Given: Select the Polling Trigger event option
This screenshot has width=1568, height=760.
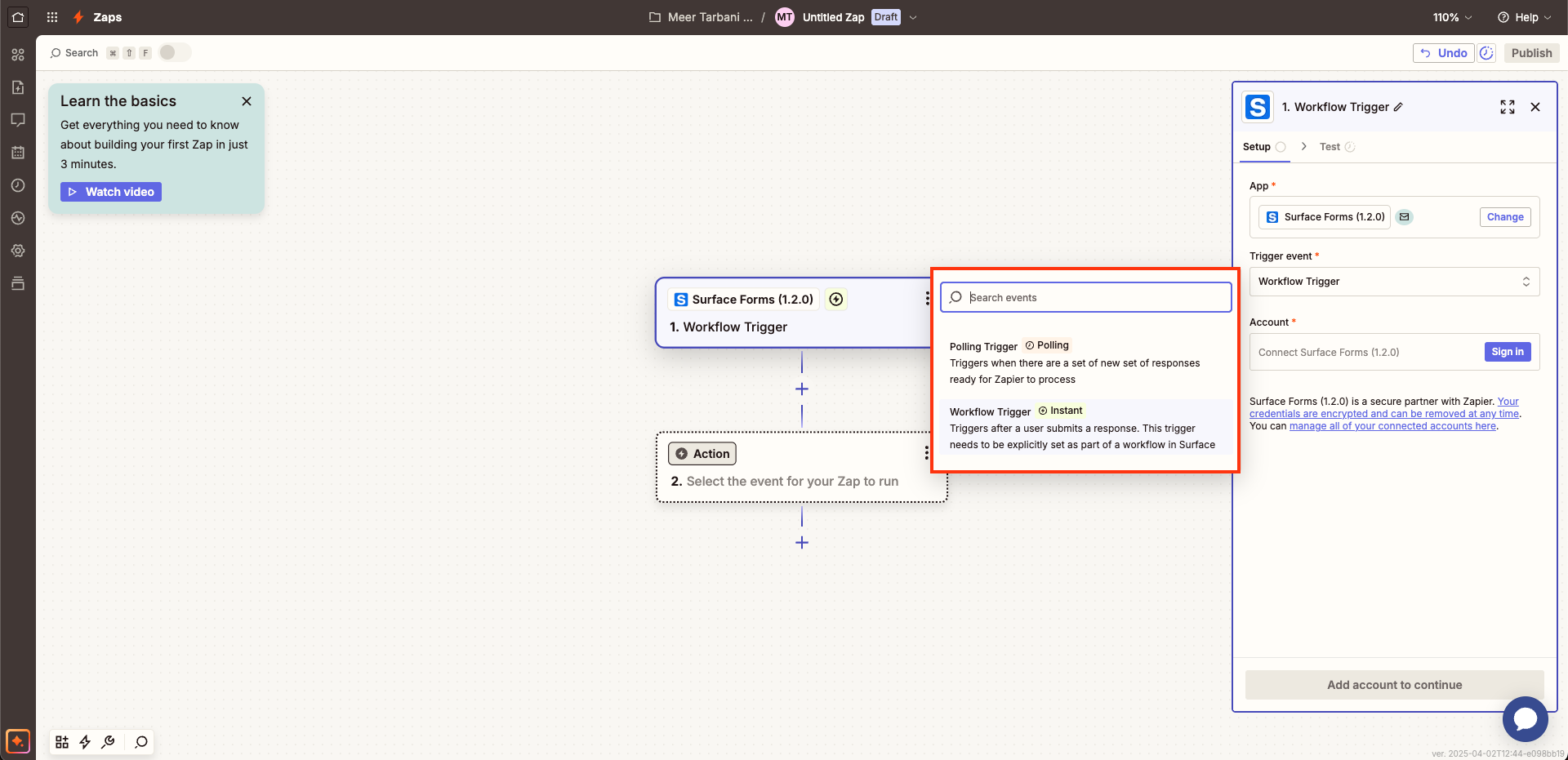Looking at the screenshot, I should coord(1086,362).
